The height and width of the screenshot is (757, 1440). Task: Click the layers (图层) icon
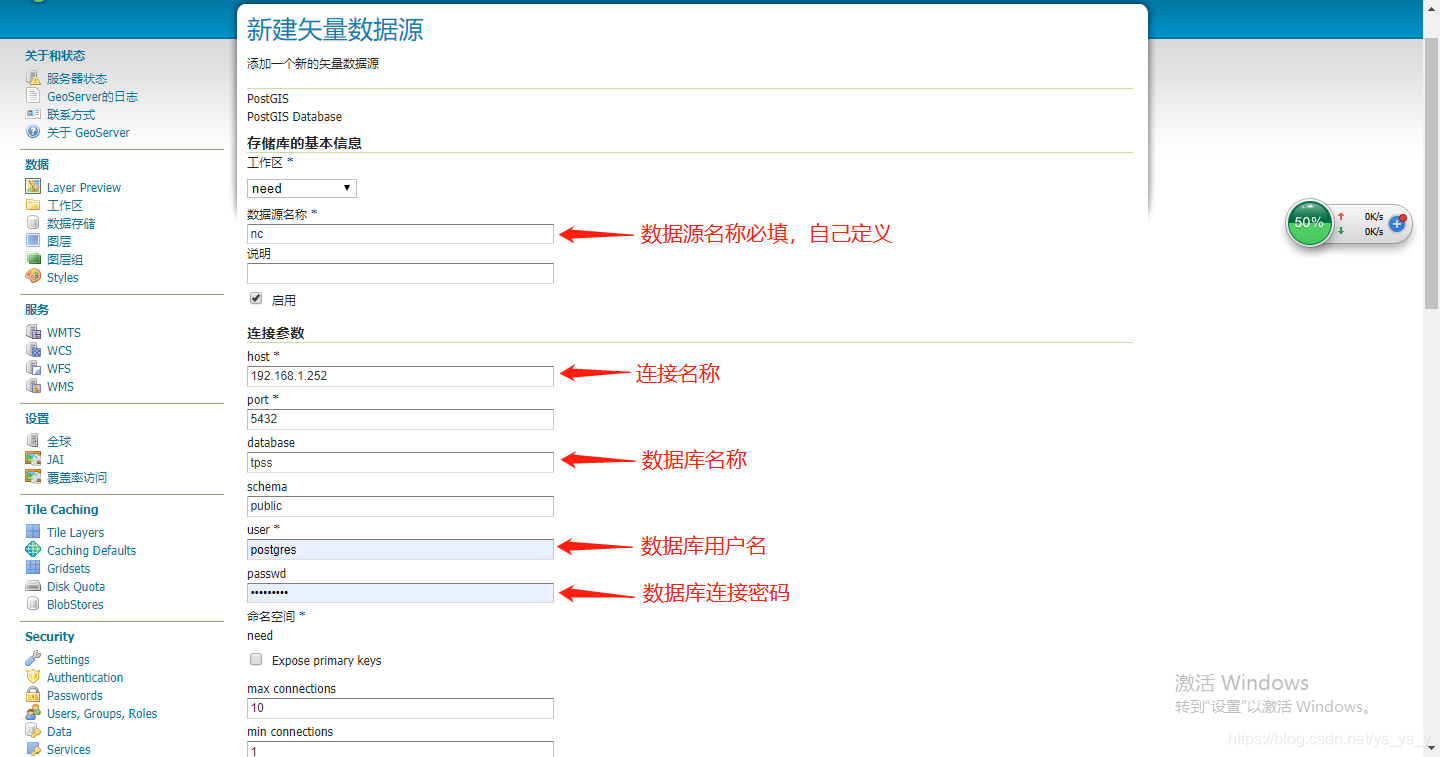pyautogui.click(x=33, y=241)
